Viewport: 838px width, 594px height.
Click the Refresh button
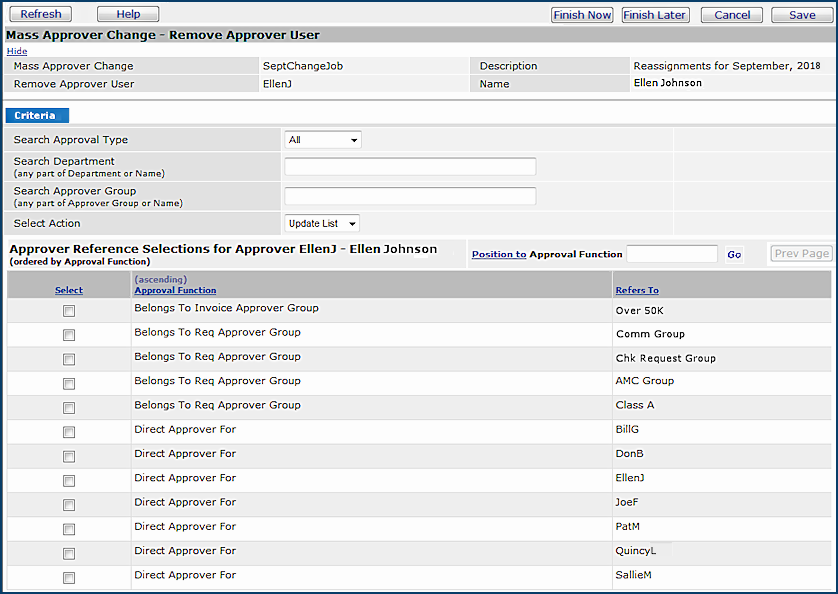pyautogui.click(x=41, y=14)
